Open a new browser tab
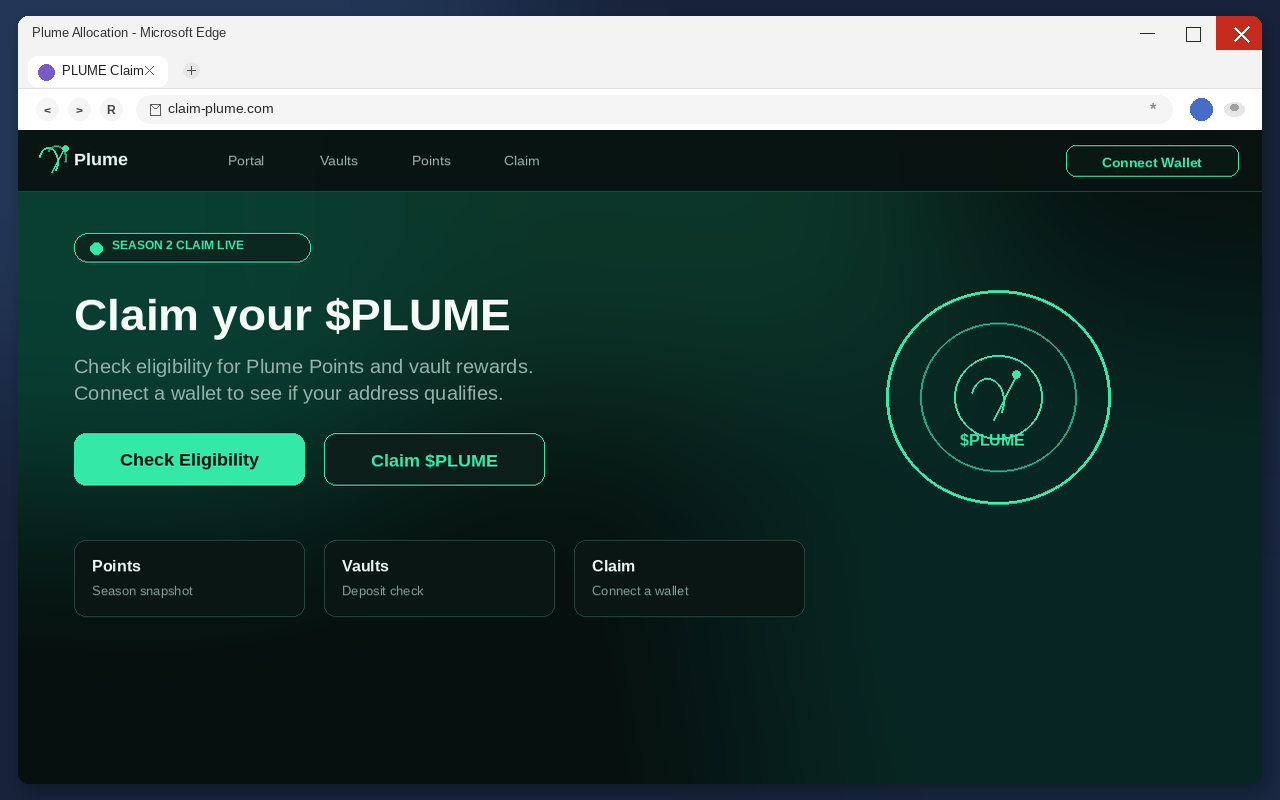The height and width of the screenshot is (800, 1280). (192, 71)
